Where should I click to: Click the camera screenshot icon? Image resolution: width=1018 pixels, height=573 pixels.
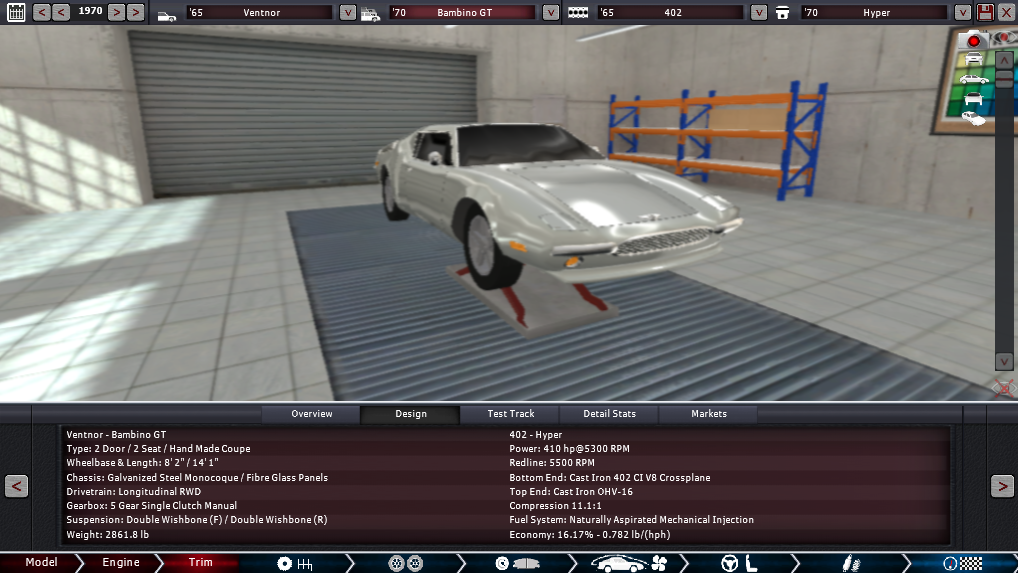pyautogui.click(x=973, y=41)
